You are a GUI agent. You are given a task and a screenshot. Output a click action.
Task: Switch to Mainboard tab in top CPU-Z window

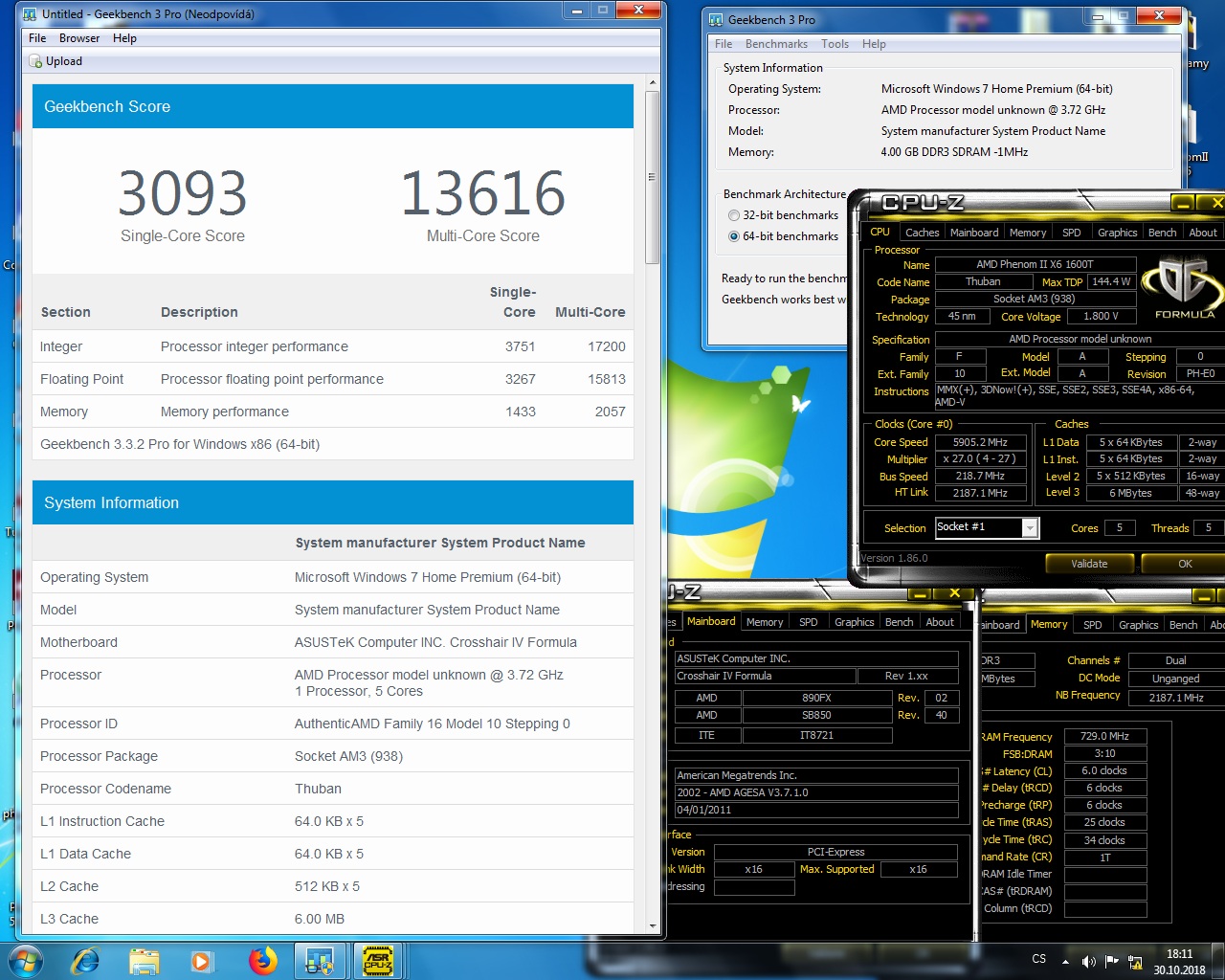[x=974, y=233]
